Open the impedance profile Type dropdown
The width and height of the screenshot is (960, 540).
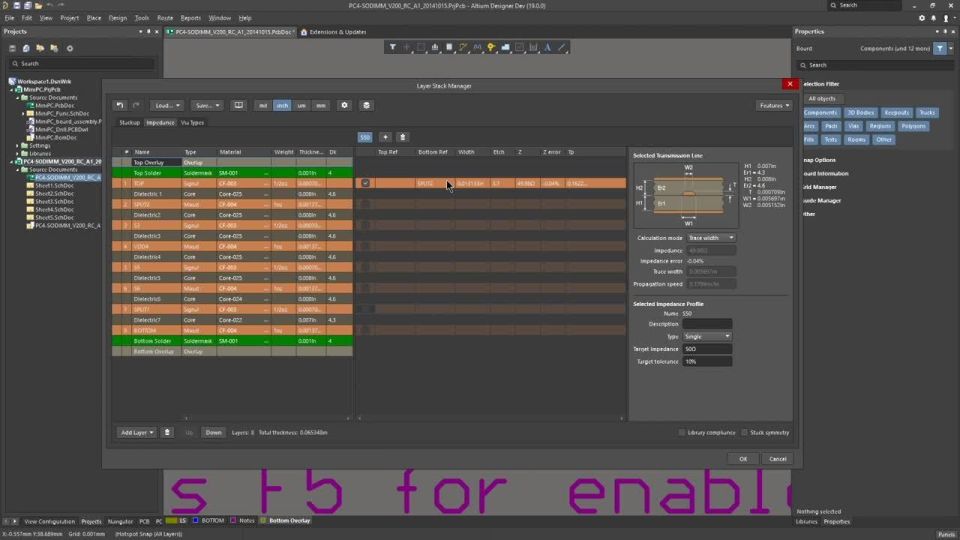tap(707, 336)
